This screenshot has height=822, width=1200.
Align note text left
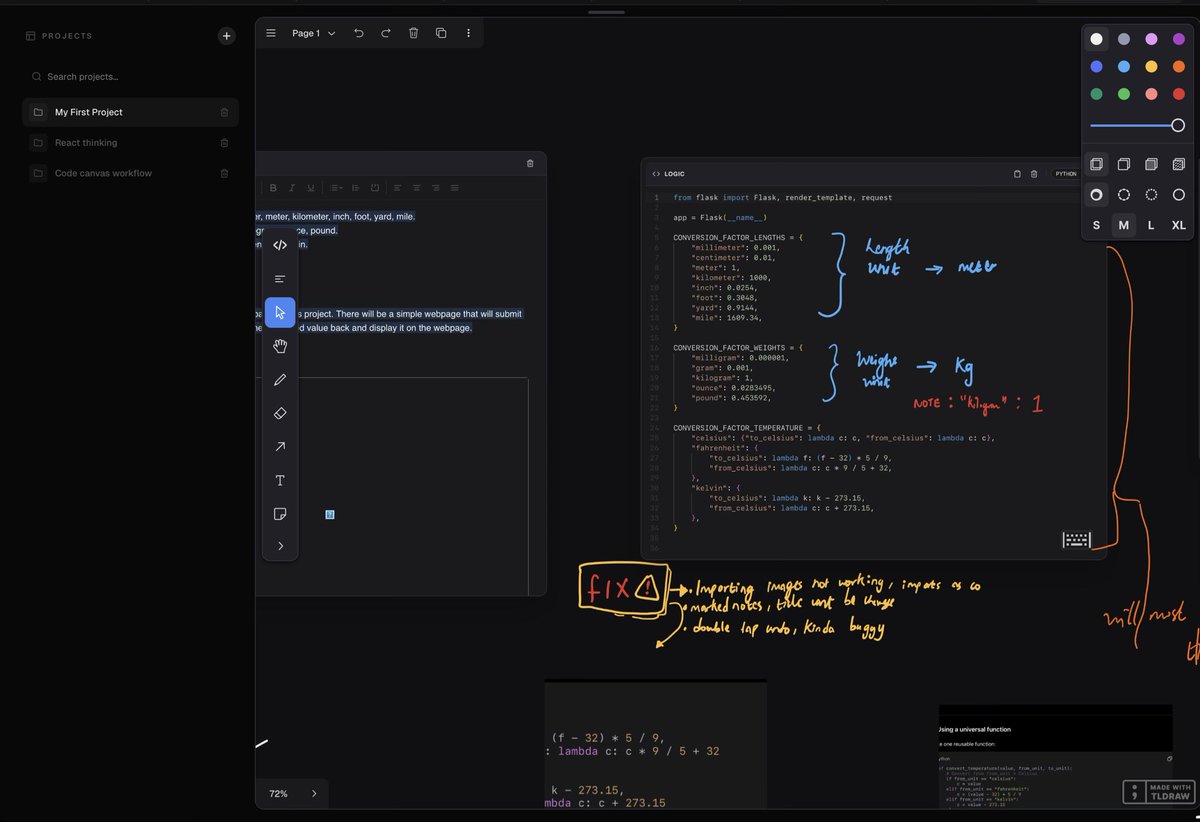pos(397,188)
